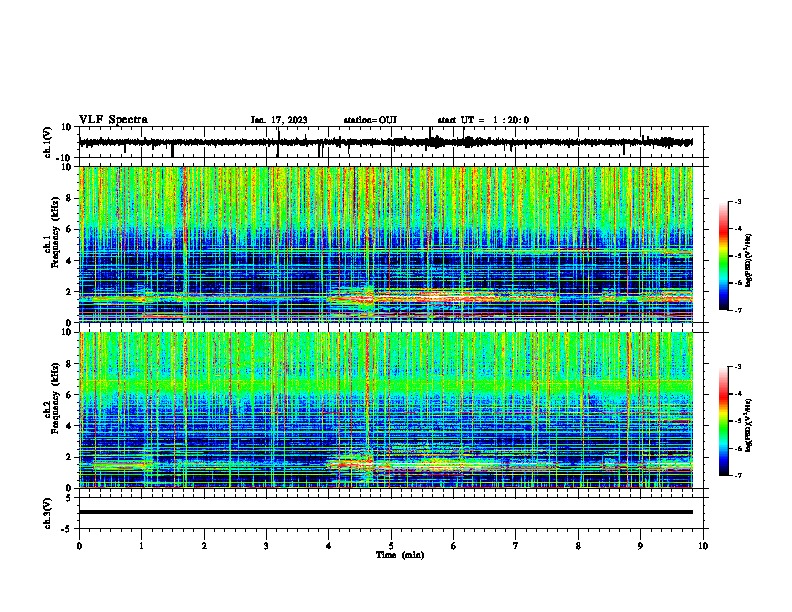792x612 pixels.
Task: Click the "Time (min)" axis label
Action: click(400, 555)
